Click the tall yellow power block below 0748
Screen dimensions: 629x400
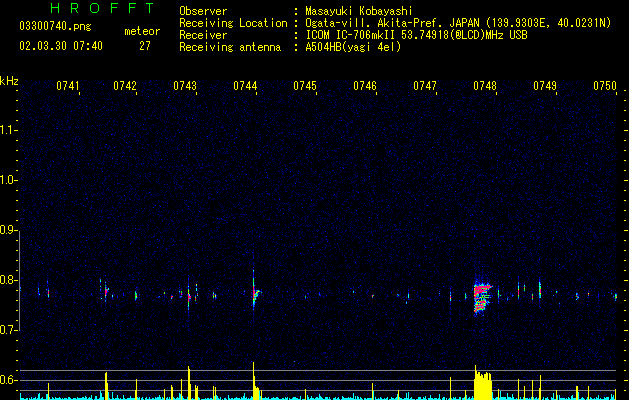(x=483, y=383)
